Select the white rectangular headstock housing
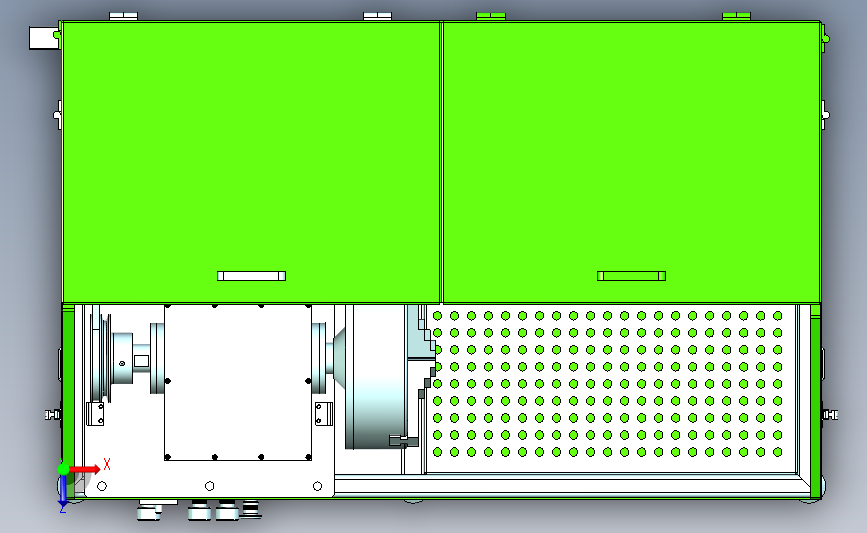Viewport: 867px width, 533px height. (x=238, y=382)
